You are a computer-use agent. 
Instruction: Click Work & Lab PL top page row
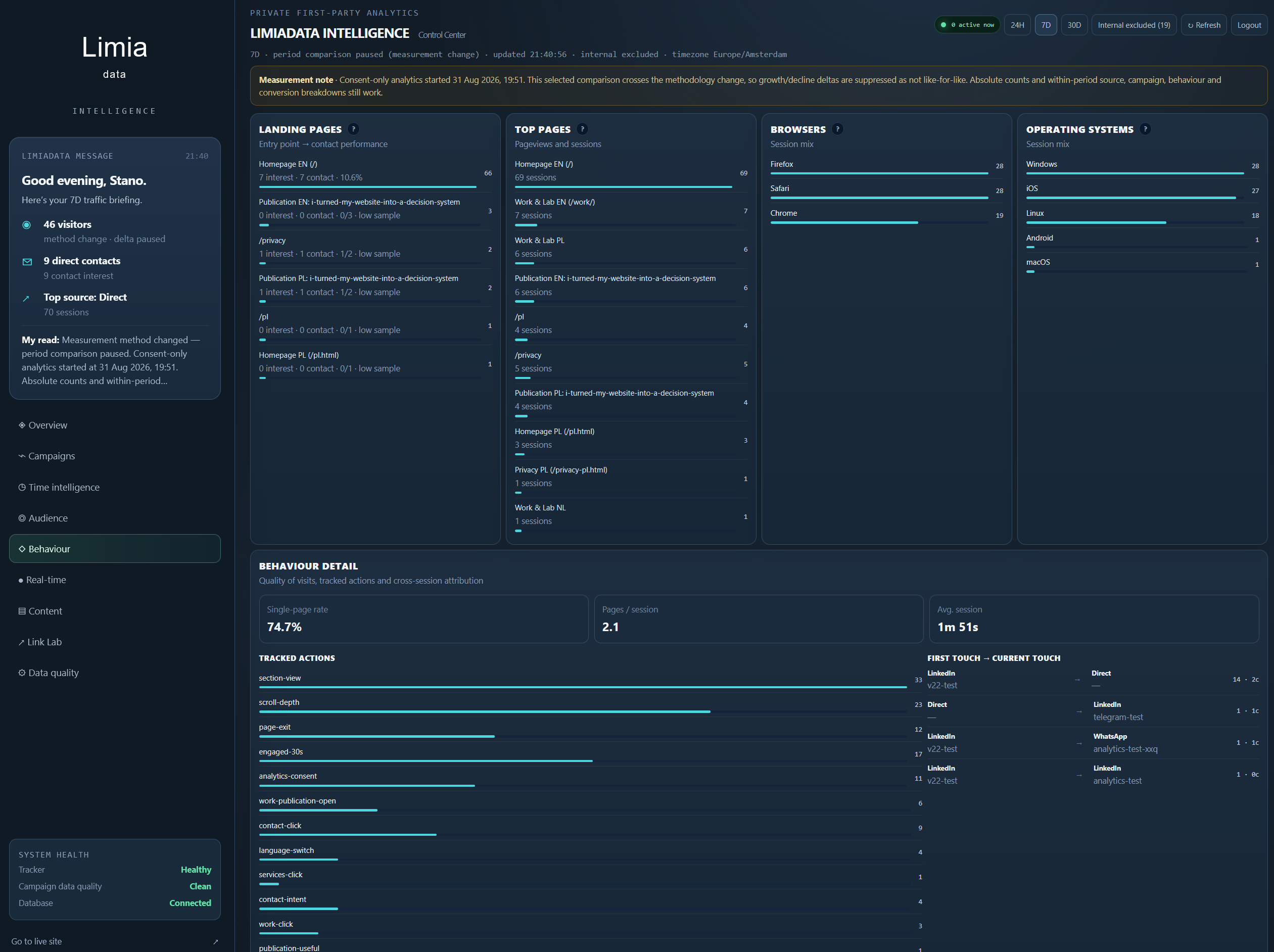coord(631,250)
